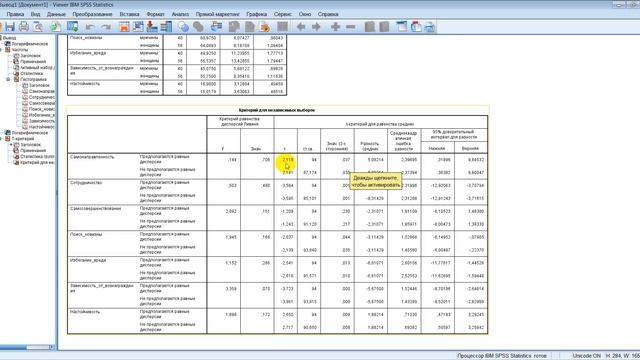640x360 pixels.
Task: Open the Графика menu
Action: click(256, 14)
